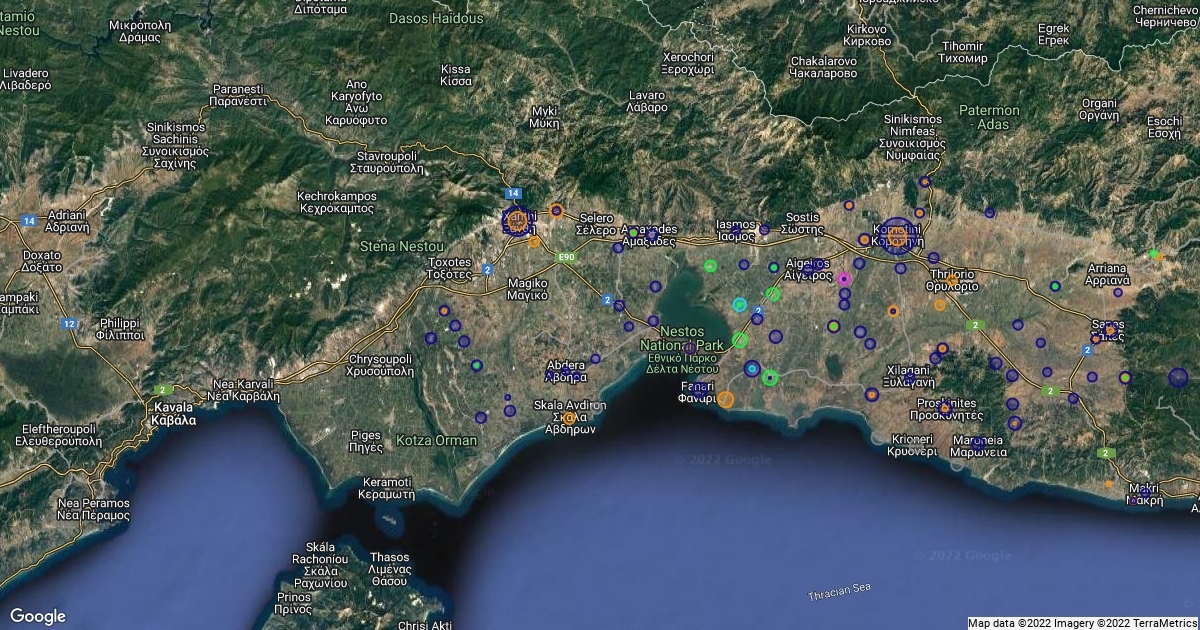
Task: Select the orange marker on Thrilorio label
Action: click(x=940, y=305)
